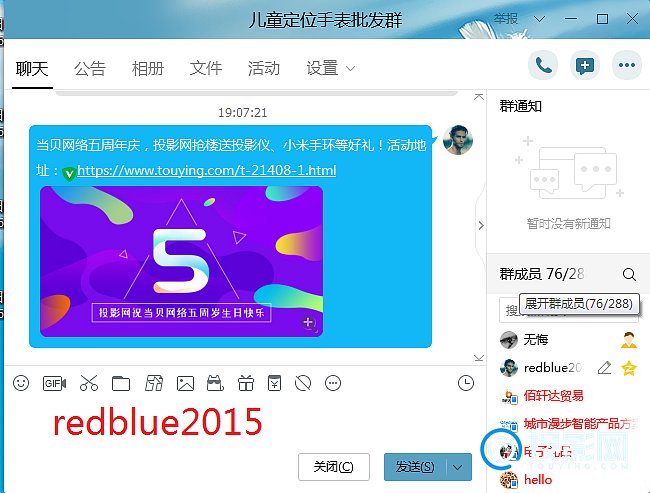Open the 公告 tab

[90, 68]
